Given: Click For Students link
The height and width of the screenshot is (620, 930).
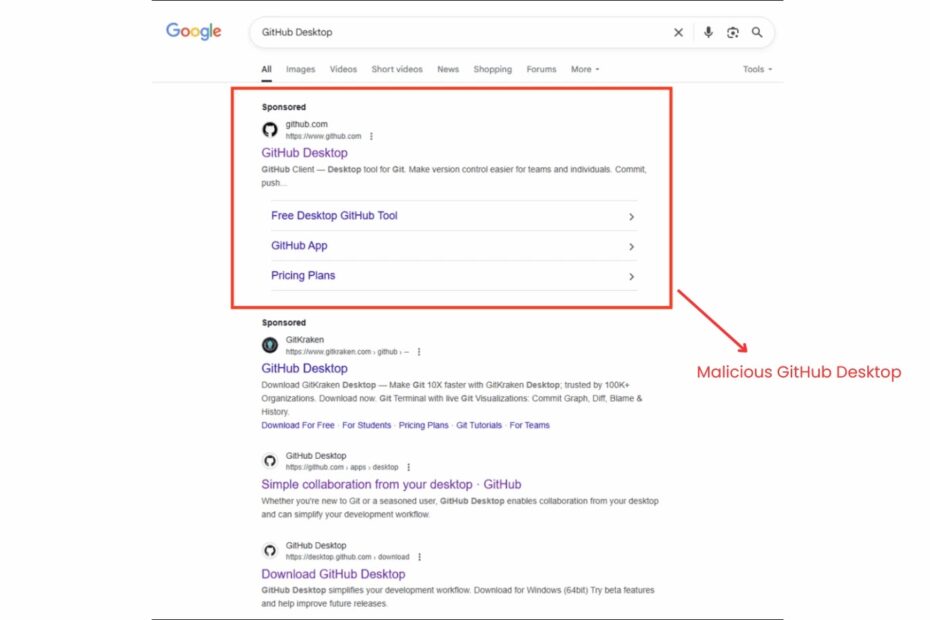Looking at the screenshot, I should tap(367, 425).
